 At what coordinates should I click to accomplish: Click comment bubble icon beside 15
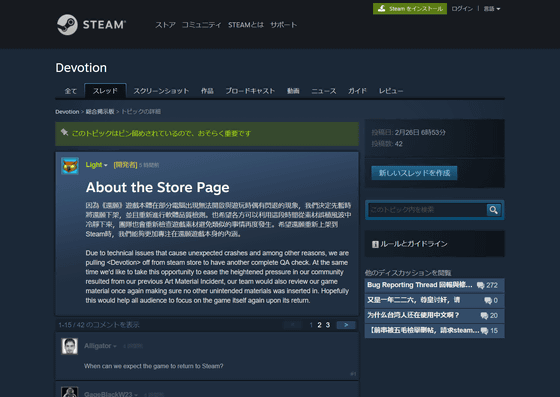tap(484, 331)
